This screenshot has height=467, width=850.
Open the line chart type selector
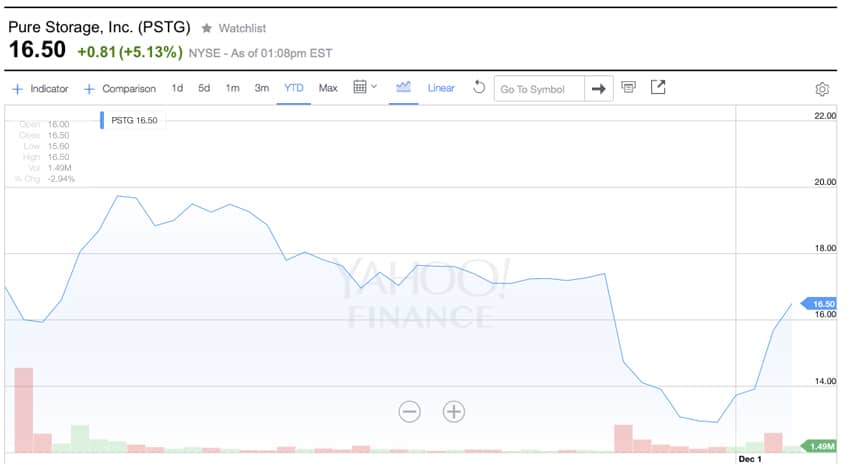coord(404,88)
